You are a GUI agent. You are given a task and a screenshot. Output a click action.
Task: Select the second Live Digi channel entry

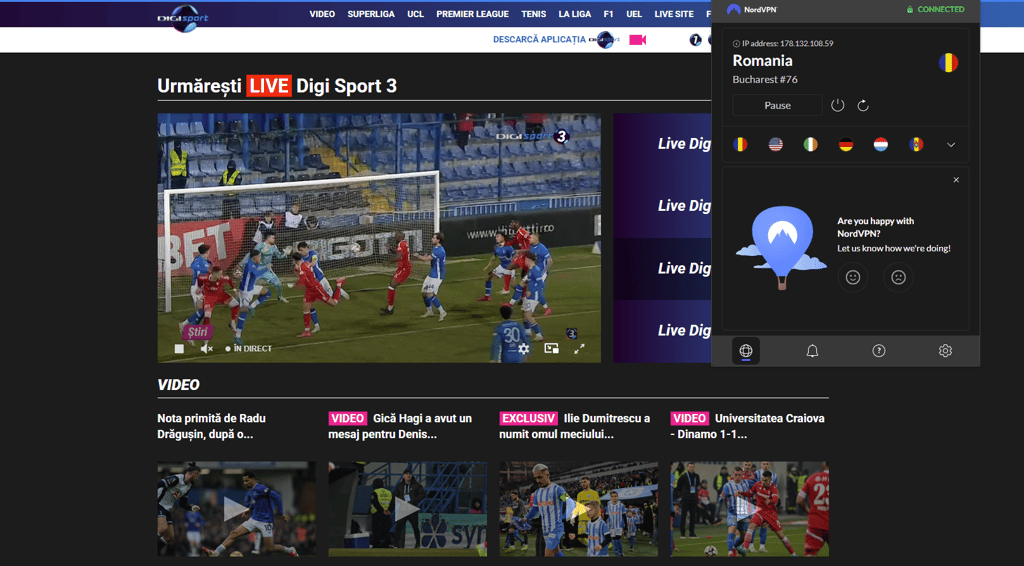point(662,206)
